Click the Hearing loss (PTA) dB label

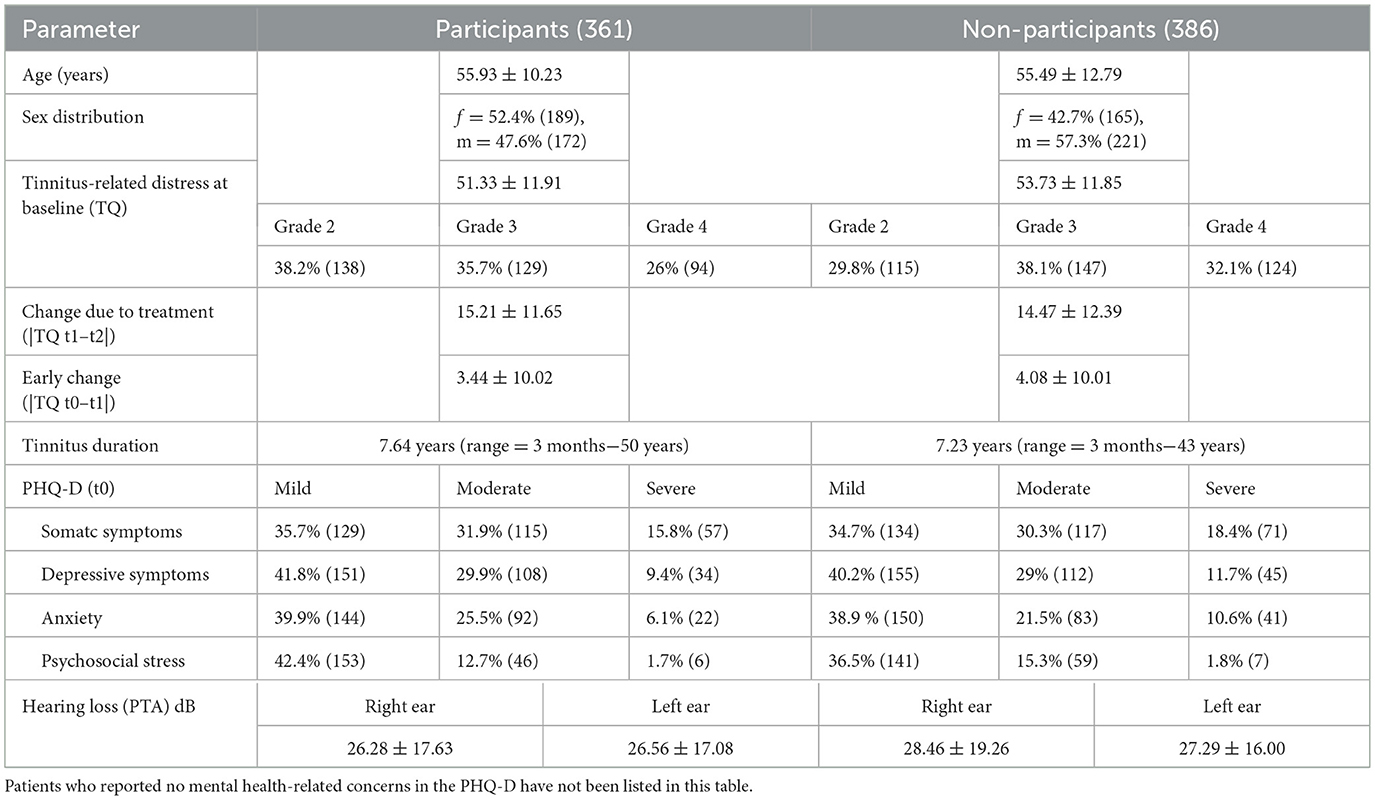110,705
